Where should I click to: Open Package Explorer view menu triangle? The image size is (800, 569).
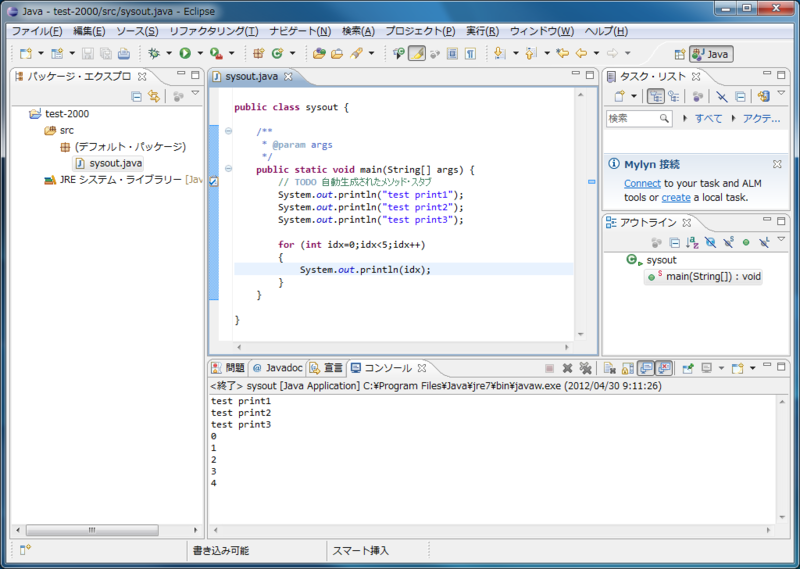tap(195, 93)
